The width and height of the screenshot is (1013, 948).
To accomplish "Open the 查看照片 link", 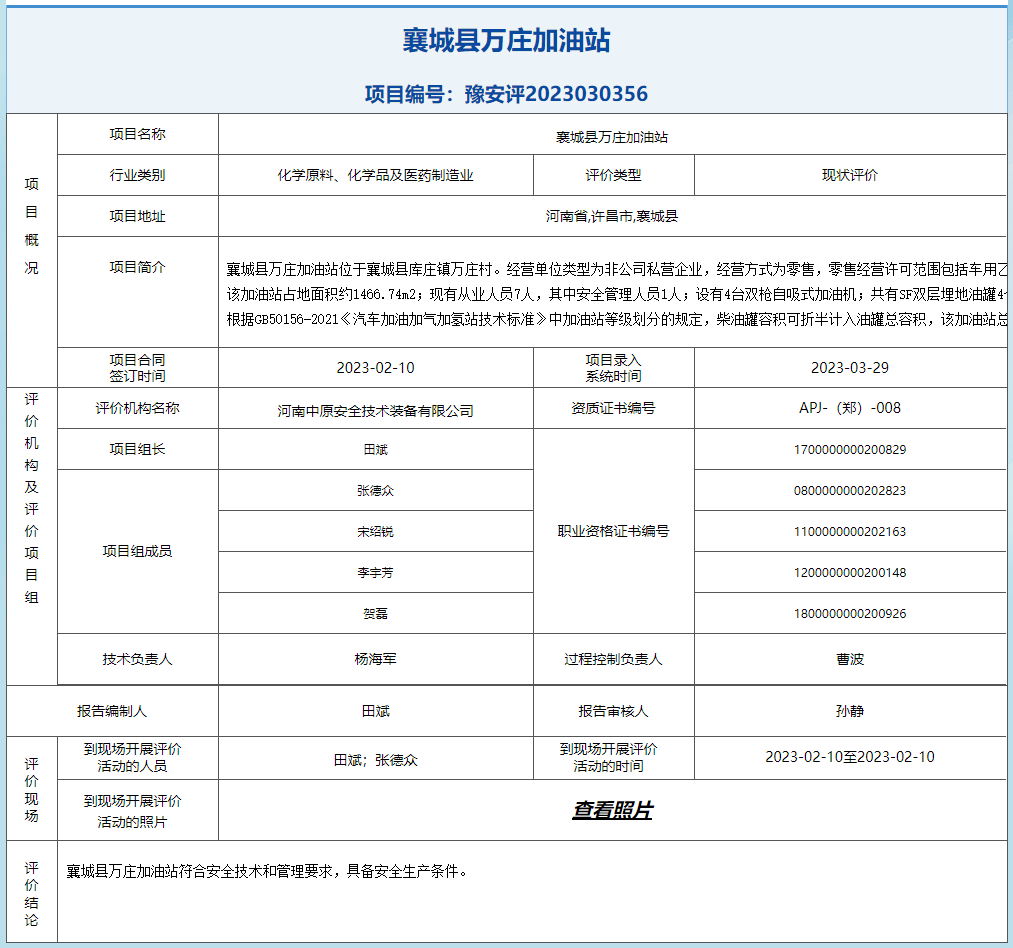I will (x=612, y=810).
